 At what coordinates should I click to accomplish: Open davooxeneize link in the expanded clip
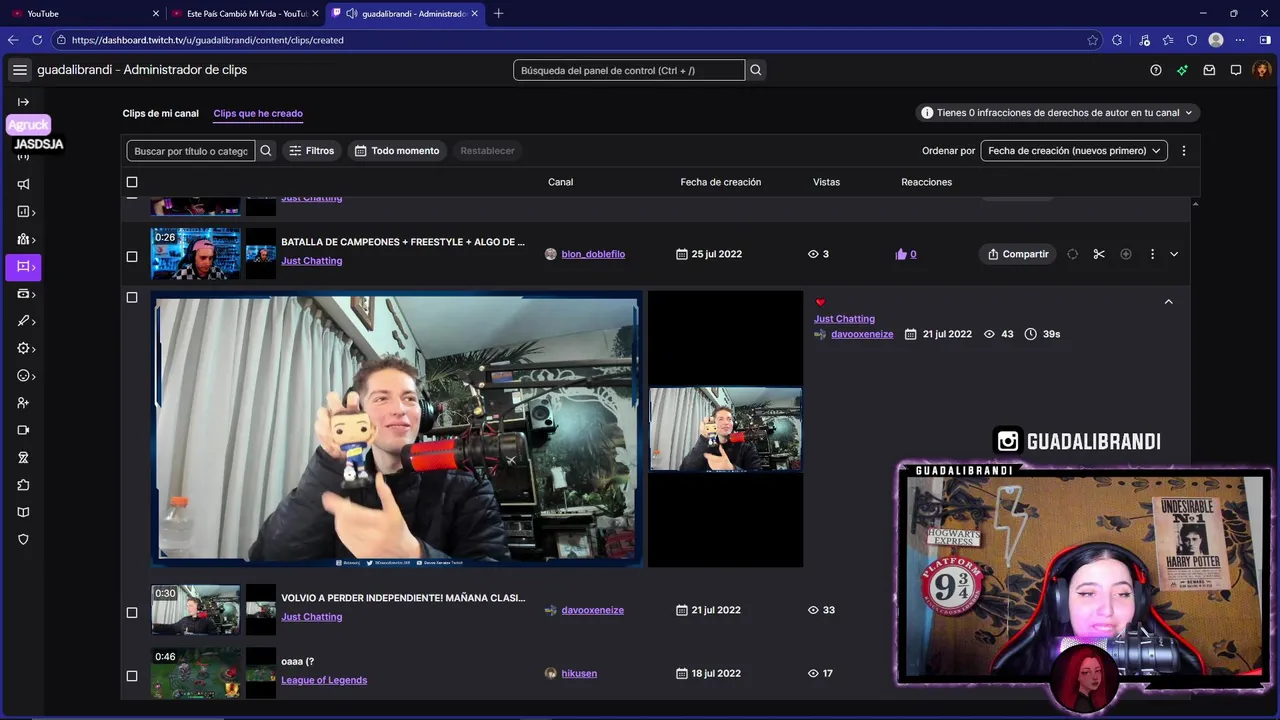pos(862,334)
